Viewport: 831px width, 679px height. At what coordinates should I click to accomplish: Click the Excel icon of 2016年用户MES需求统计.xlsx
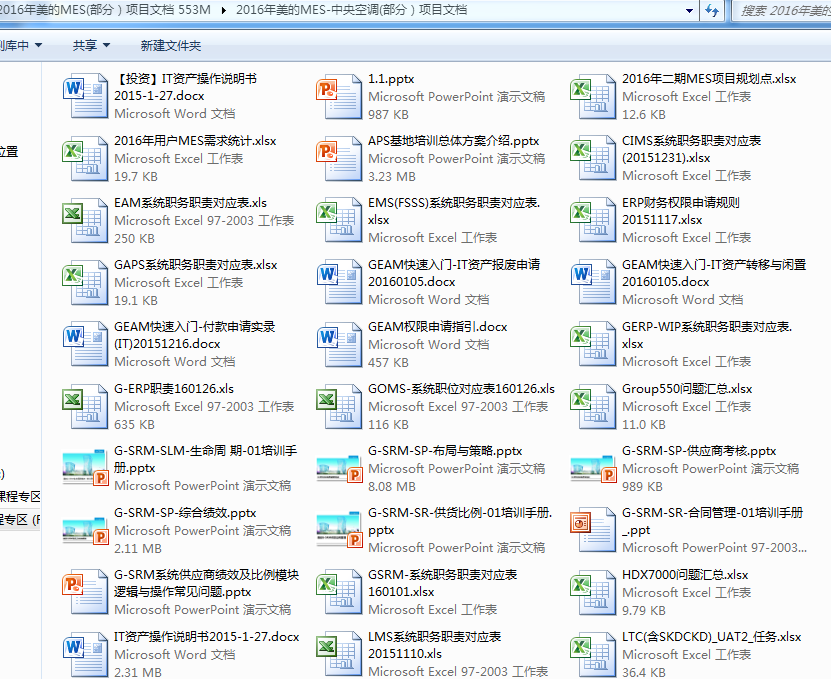click(x=85, y=158)
